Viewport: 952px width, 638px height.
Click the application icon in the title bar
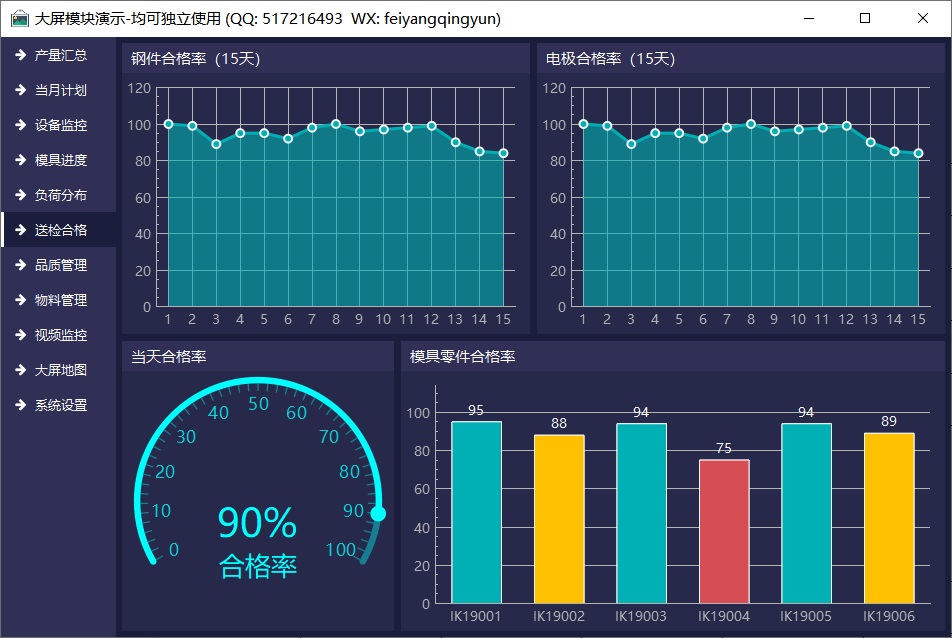pyautogui.click(x=19, y=18)
